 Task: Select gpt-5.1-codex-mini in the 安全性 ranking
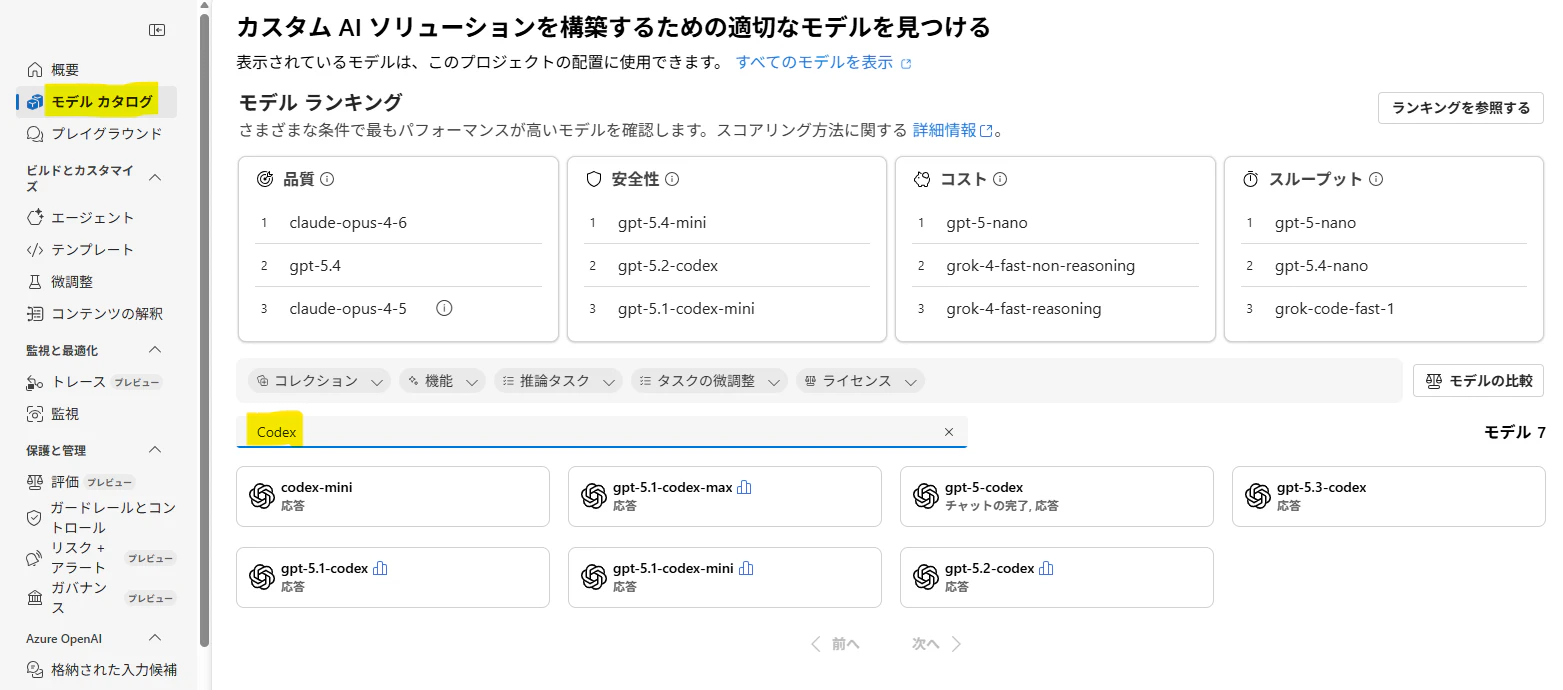coord(686,309)
